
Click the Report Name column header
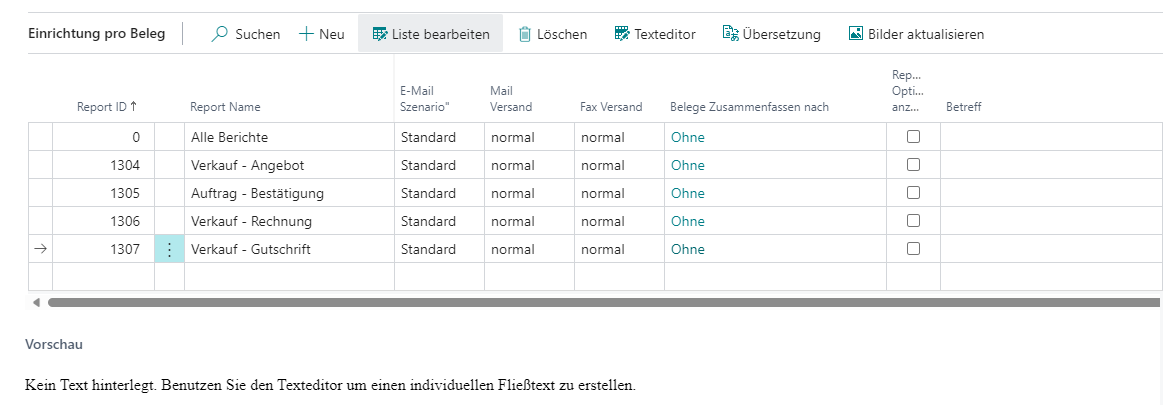(x=225, y=107)
